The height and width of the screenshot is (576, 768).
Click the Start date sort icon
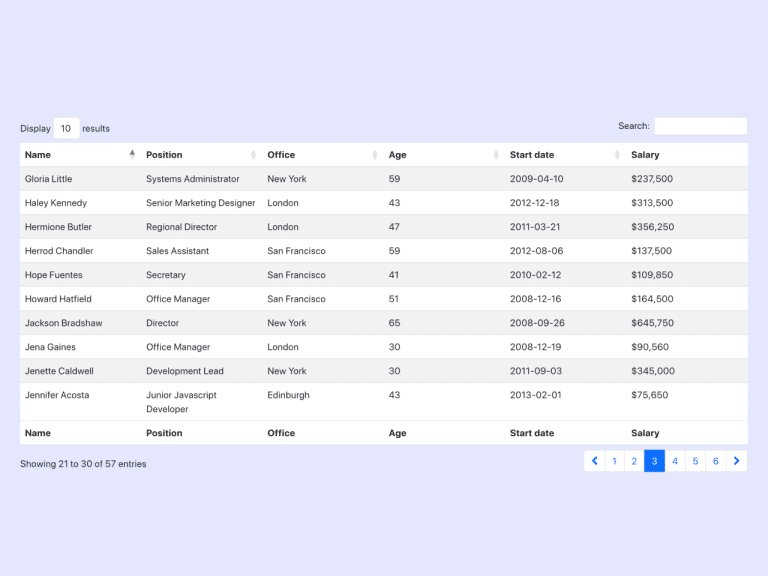(617, 155)
